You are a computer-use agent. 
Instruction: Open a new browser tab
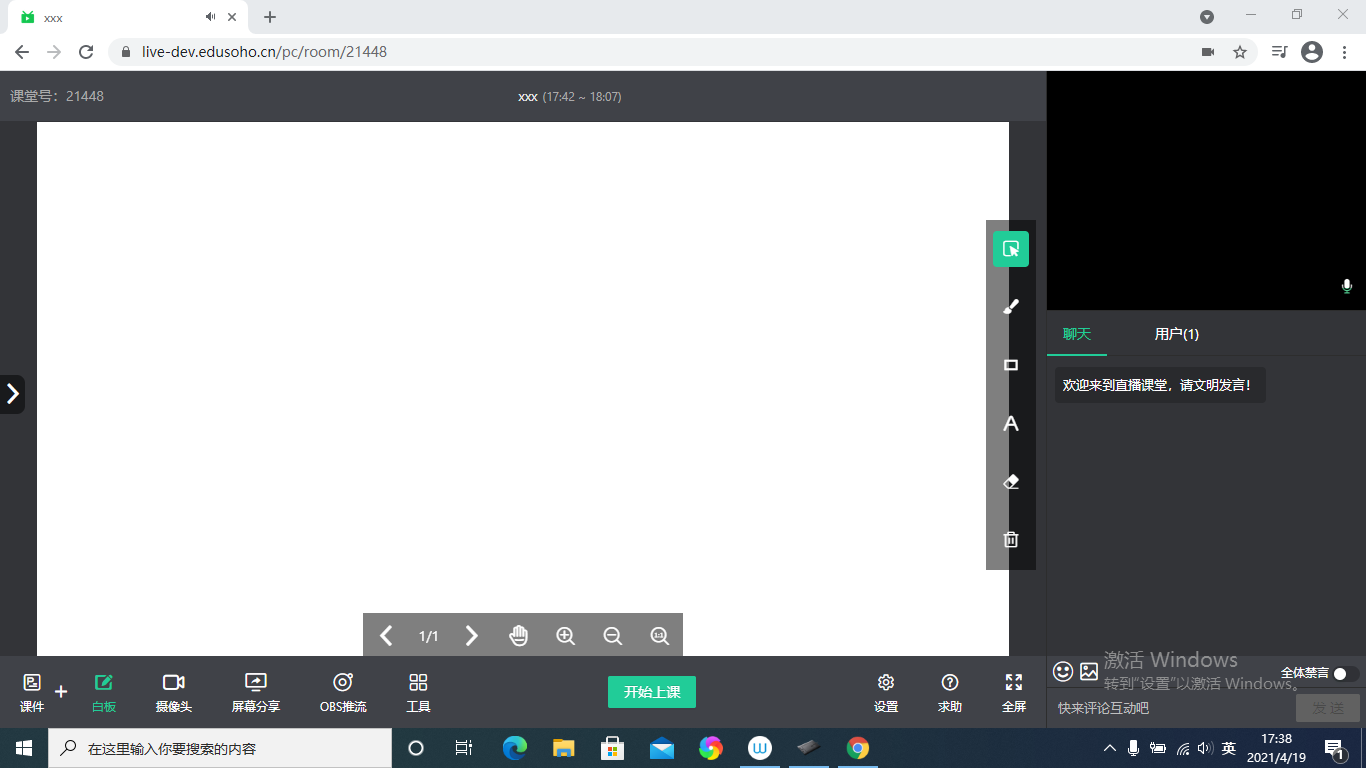coord(270,17)
